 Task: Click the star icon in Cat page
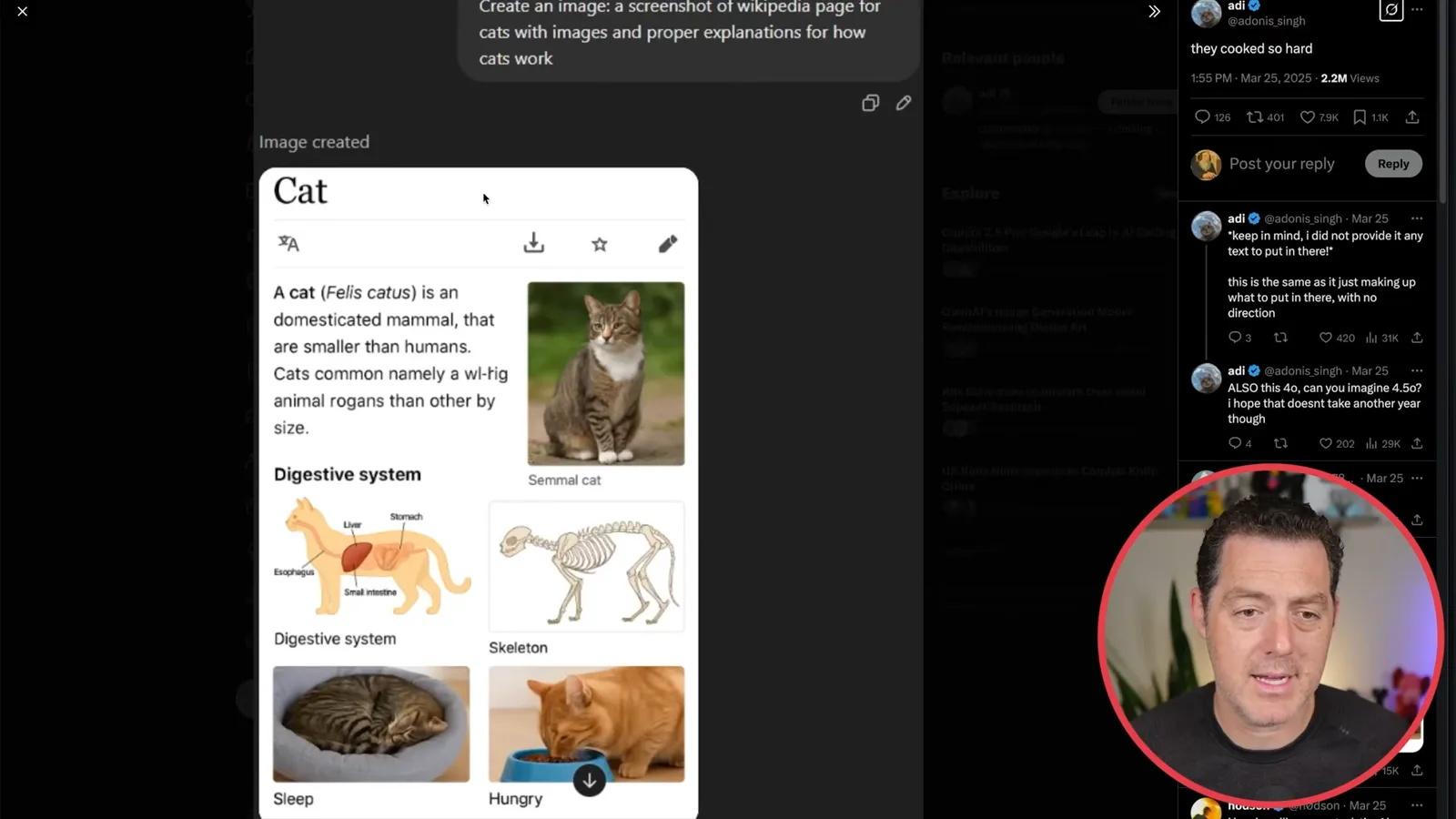600,244
